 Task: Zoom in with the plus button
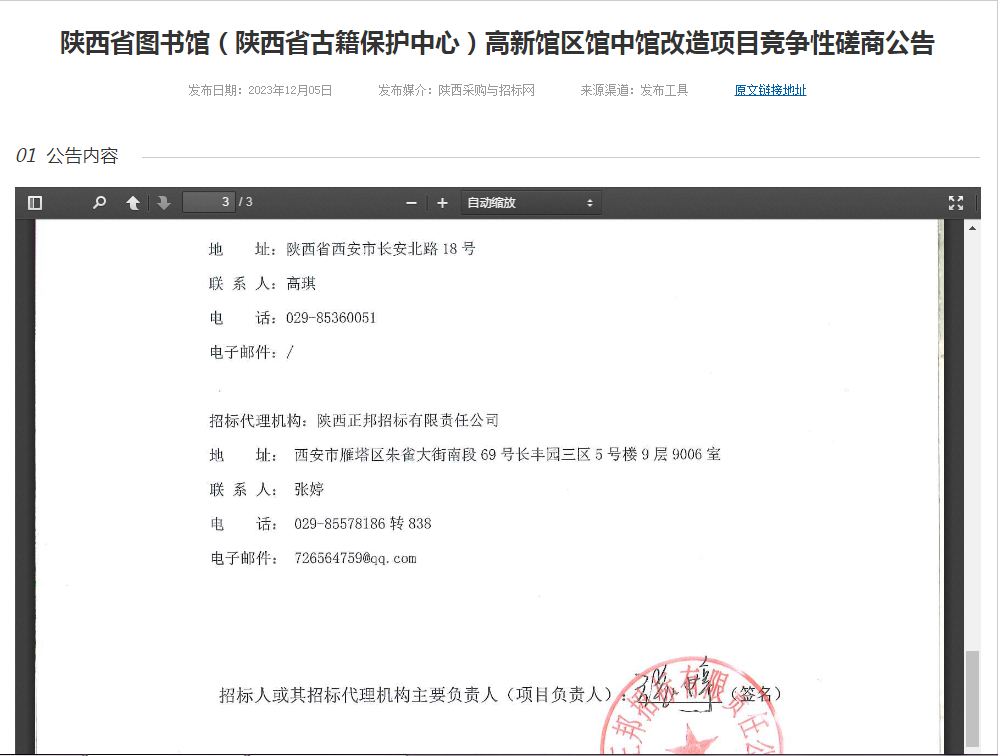[x=442, y=203]
